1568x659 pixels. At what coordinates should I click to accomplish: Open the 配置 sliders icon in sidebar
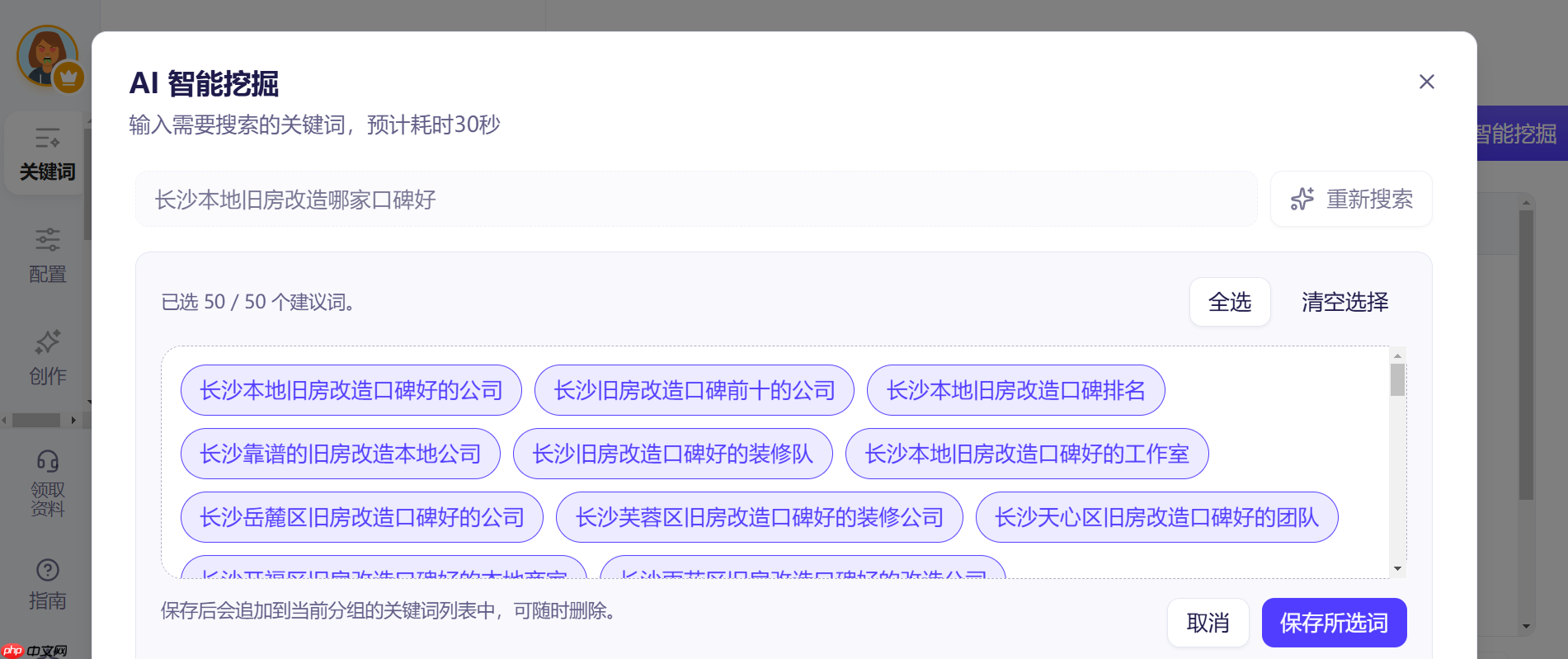tap(47, 239)
